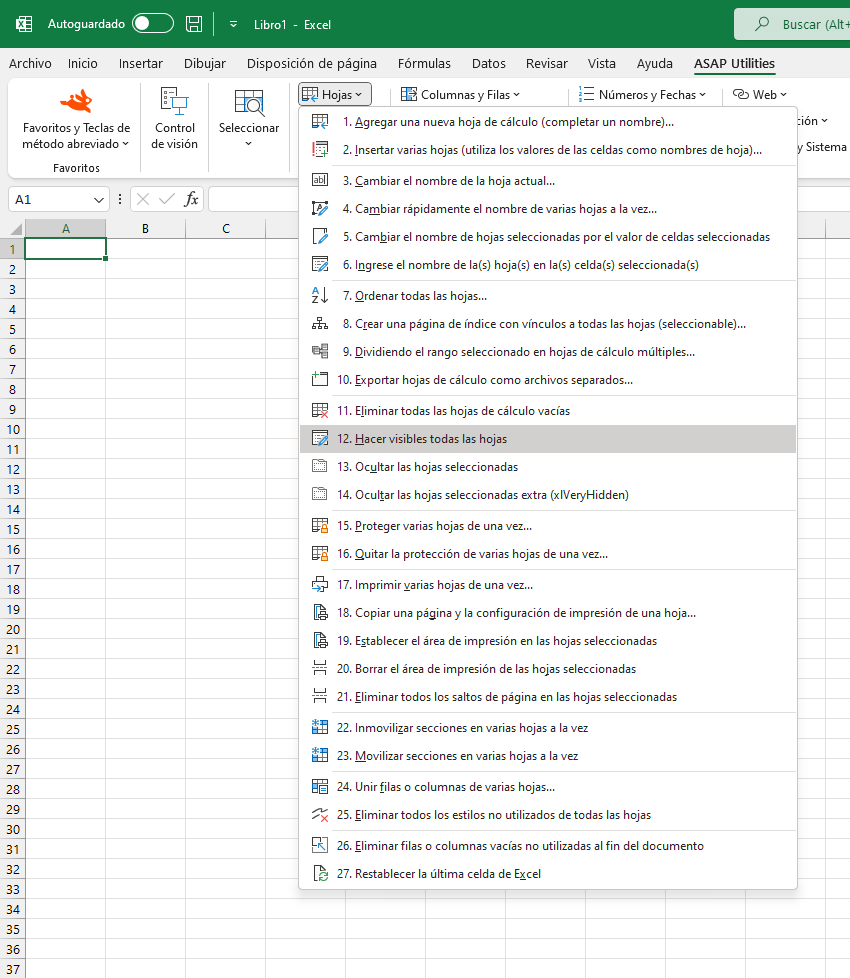Click icon for Ingrese el nombre de la hoja
Screen dimensions: 850x978
320,264
